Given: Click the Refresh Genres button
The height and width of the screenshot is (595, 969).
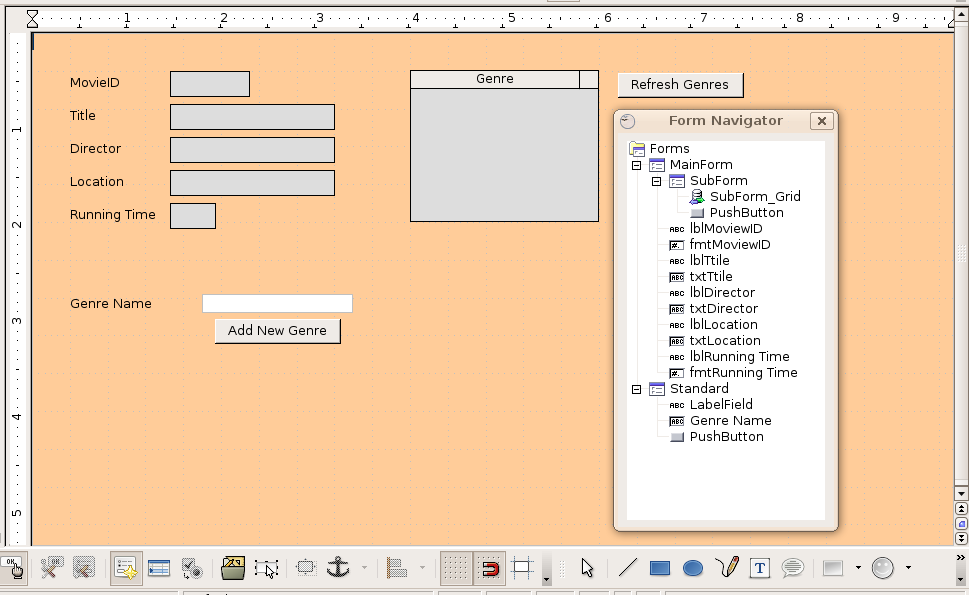Looking at the screenshot, I should coord(680,85).
